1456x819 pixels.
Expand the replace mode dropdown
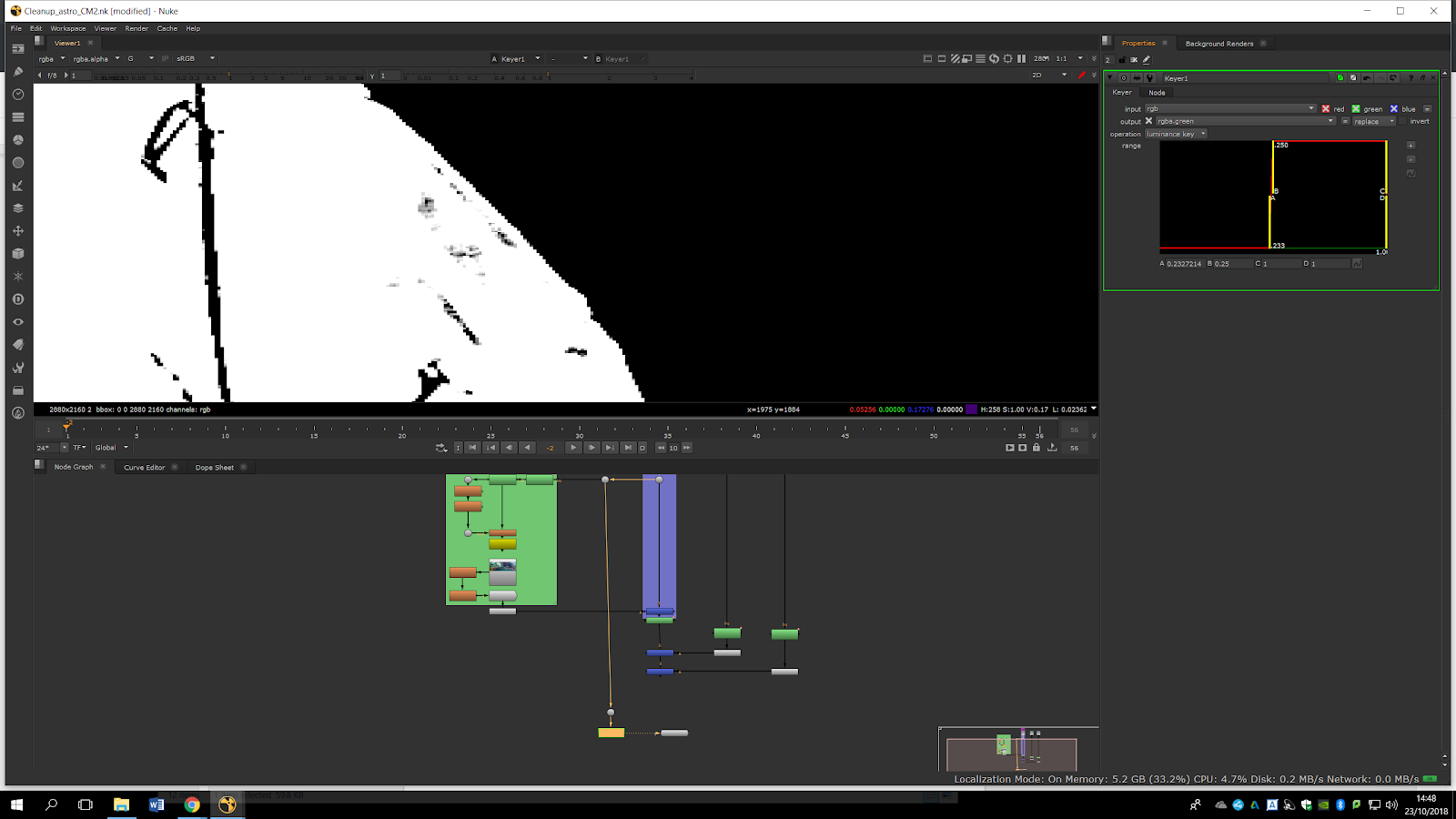(x=1373, y=121)
